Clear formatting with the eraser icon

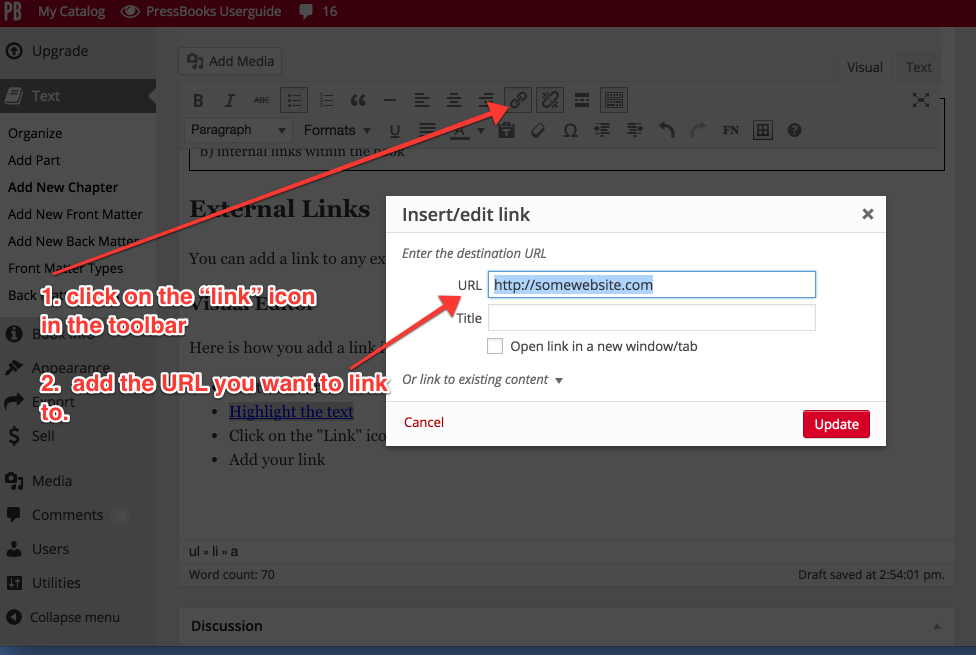(x=538, y=131)
